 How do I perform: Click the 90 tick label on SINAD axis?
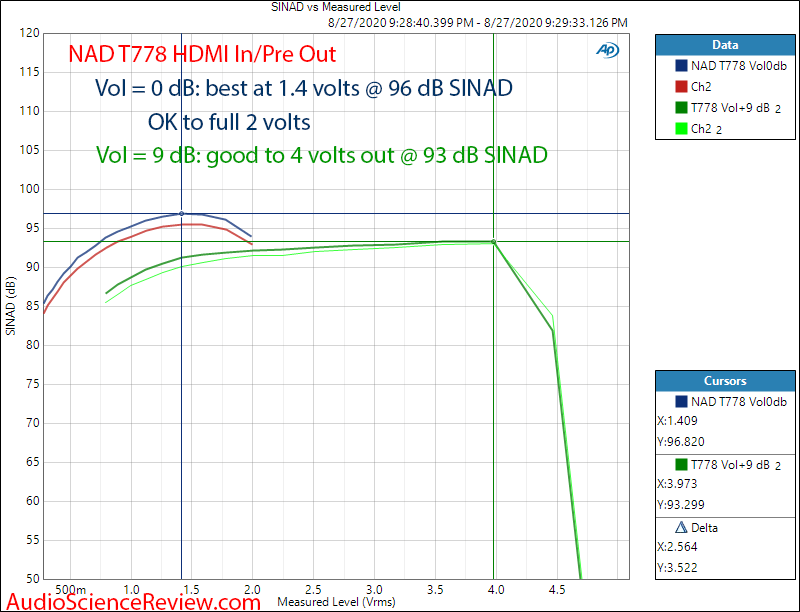(33, 267)
